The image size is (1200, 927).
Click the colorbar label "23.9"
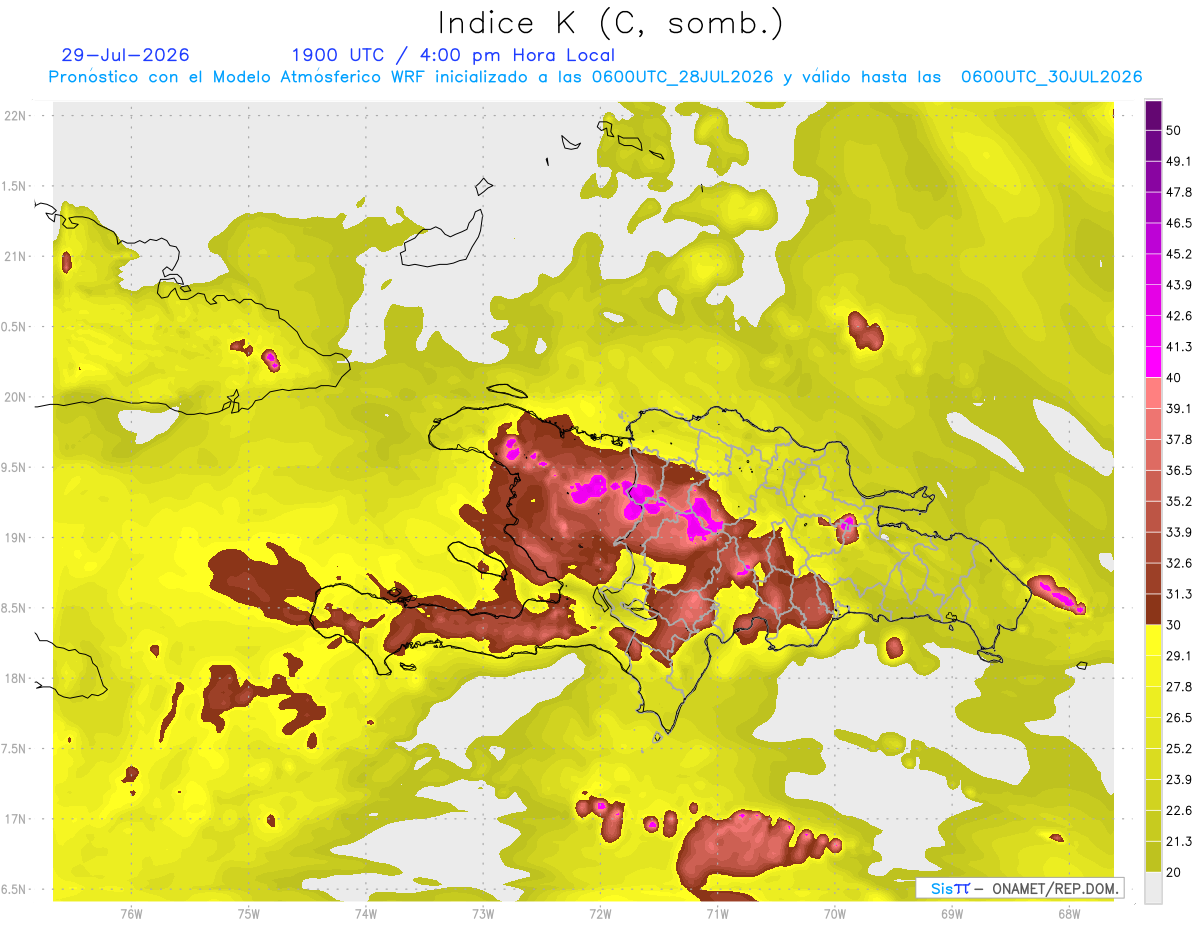pyautogui.click(x=1179, y=780)
